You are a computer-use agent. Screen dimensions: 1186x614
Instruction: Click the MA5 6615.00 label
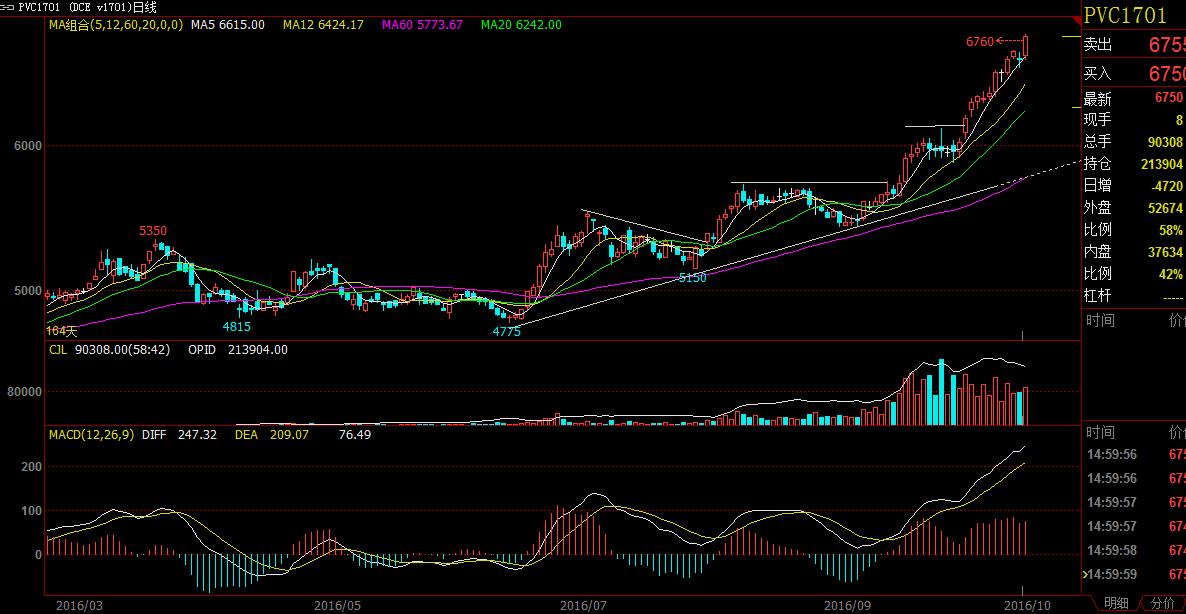point(228,25)
